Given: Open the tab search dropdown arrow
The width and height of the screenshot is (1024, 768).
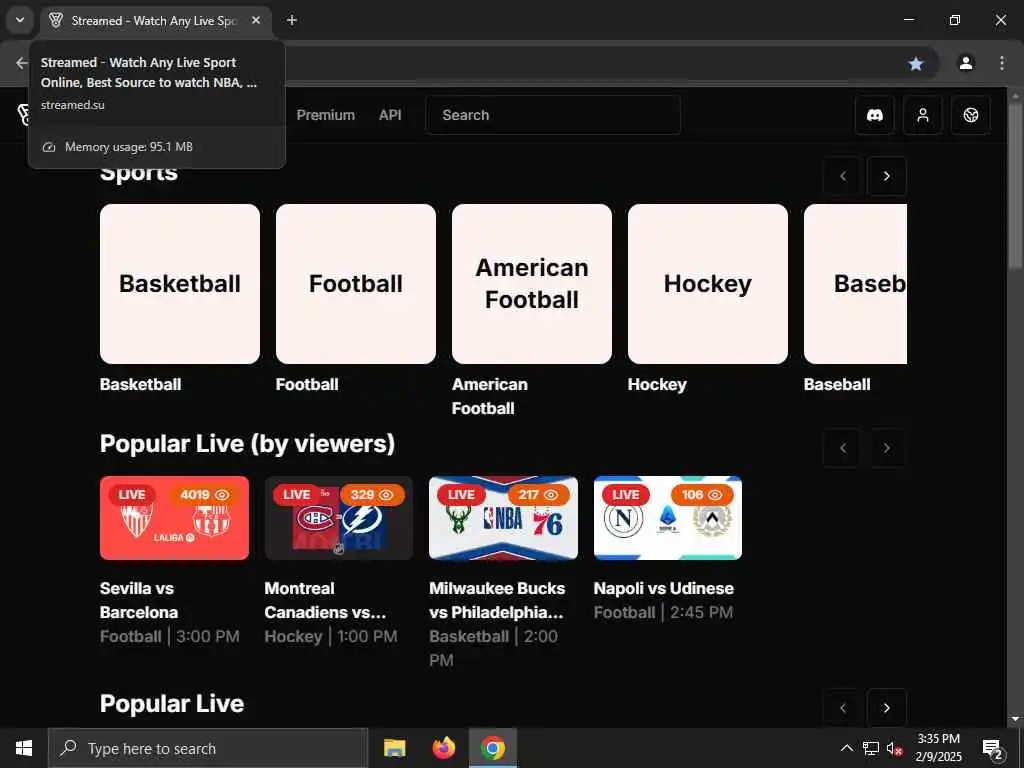Looking at the screenshot, I should [x=20, y=20].
